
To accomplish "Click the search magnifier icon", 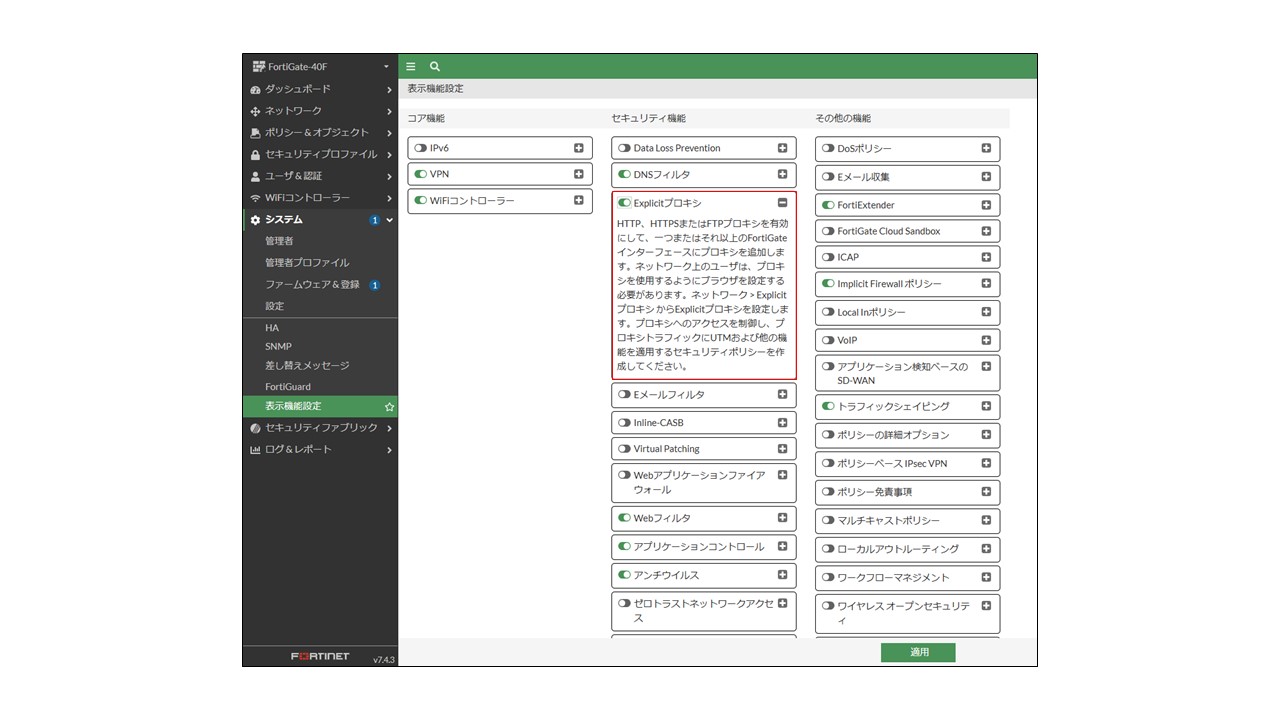I will pos(435,67).
